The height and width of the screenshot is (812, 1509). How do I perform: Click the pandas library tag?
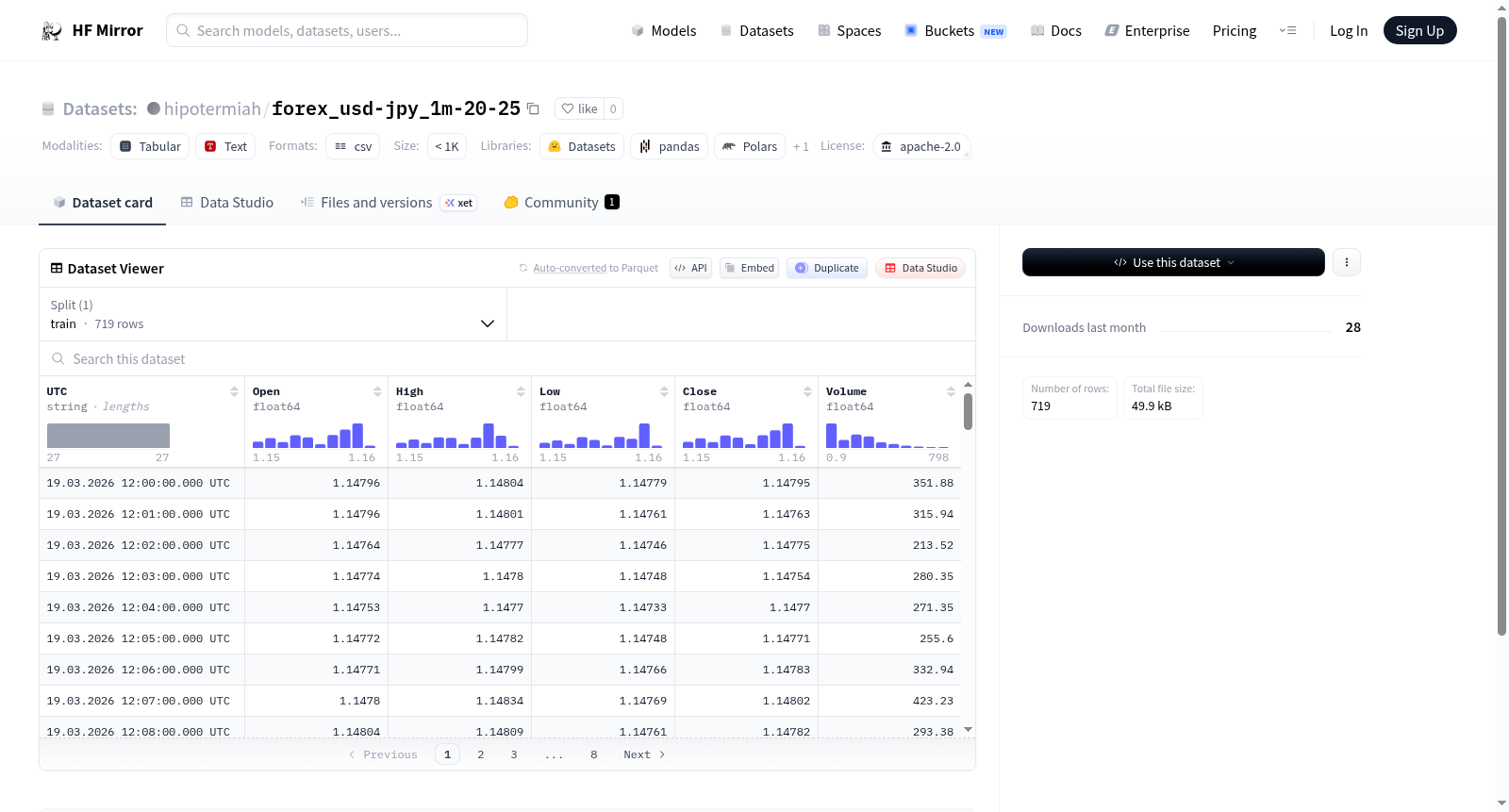pos(670,146)
